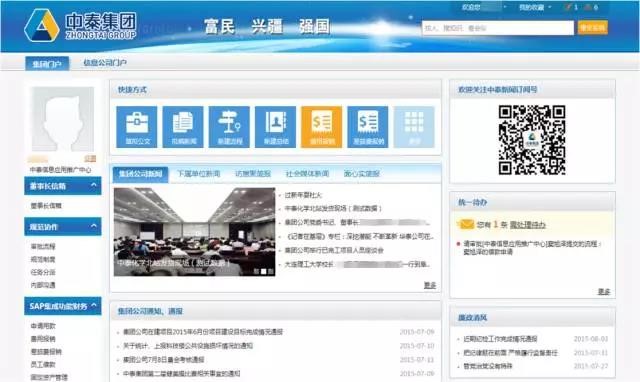The image size is (640, 382).
Task: Click the orange search button
Action: (x=593, y=28)
